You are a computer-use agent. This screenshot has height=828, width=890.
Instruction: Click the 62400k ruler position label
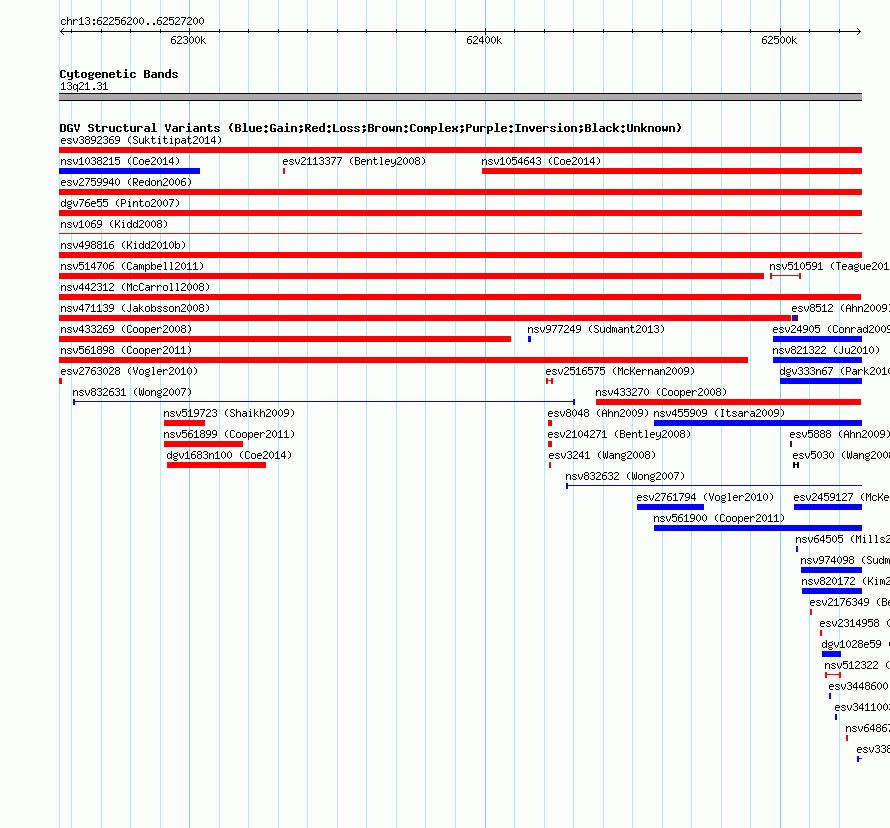[x=484, y=40]
